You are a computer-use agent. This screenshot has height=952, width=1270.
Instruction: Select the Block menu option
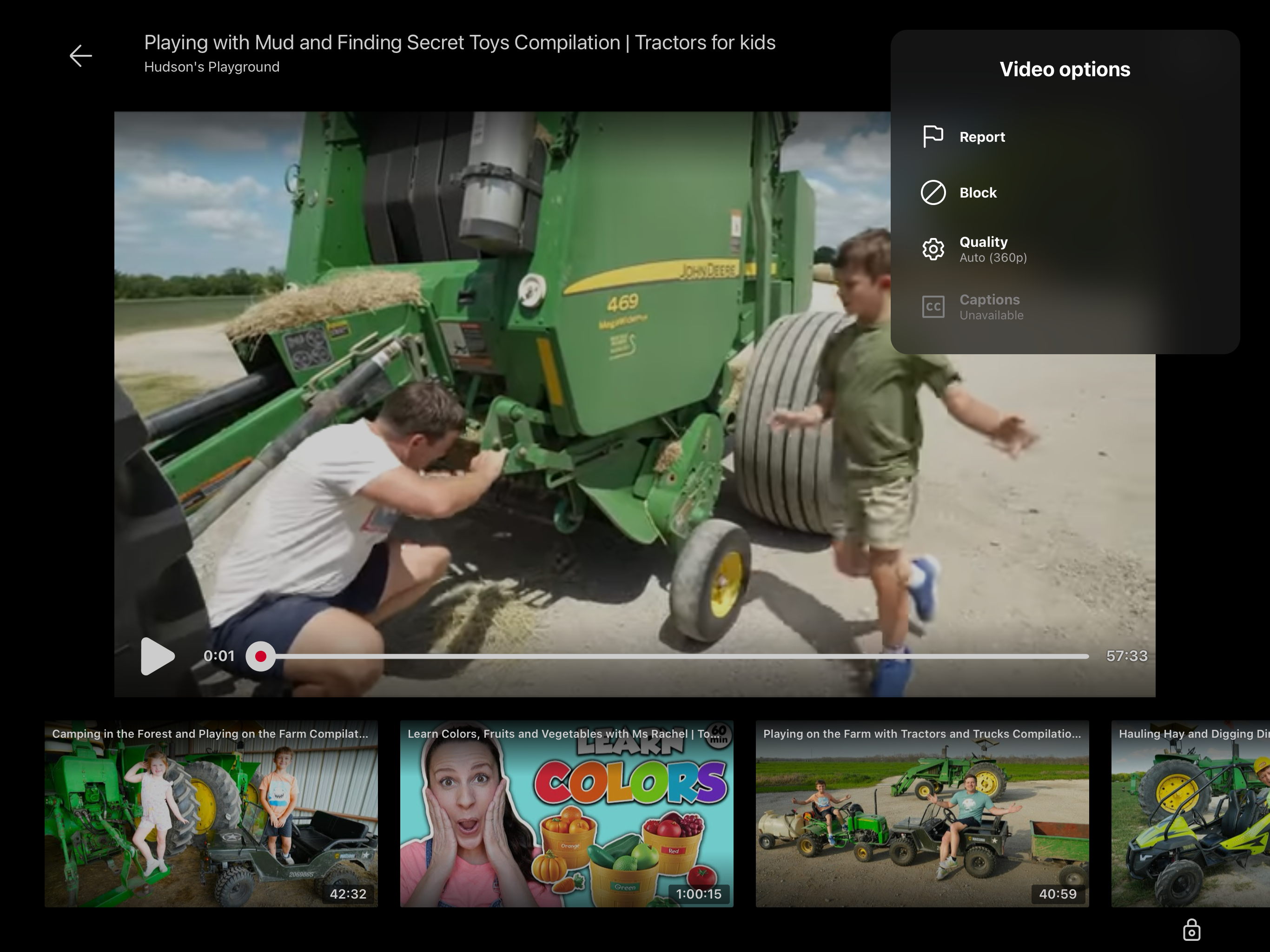979,192
